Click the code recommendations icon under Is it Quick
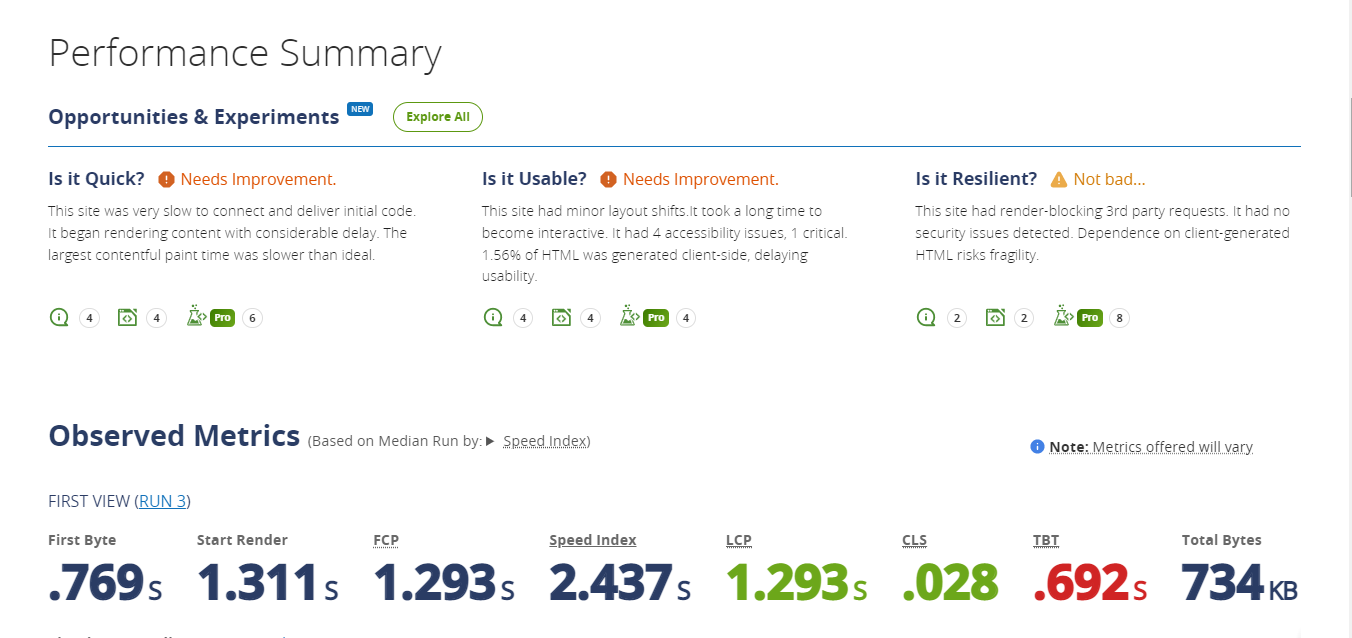The height and width of the screenshot is (638, 1352). pos(128,316)
